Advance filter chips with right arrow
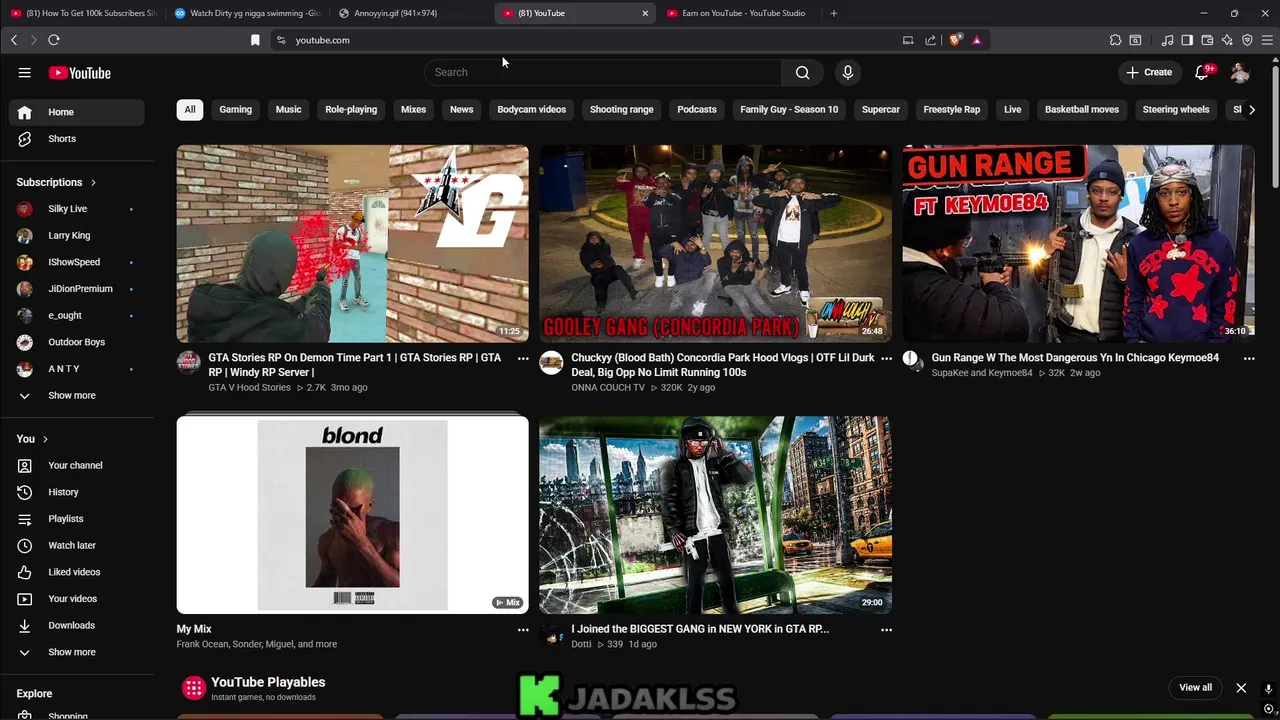This screenshot has width=1280, height=720. pyautogui.click(x=1251, y=110)
